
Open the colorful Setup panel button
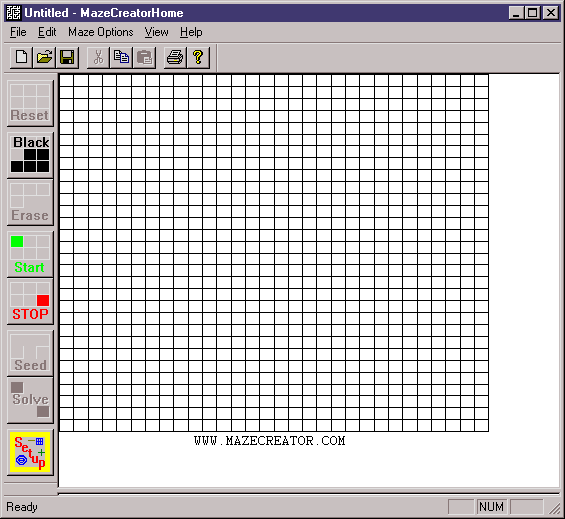pyautogui.click(x=30, y=452)
